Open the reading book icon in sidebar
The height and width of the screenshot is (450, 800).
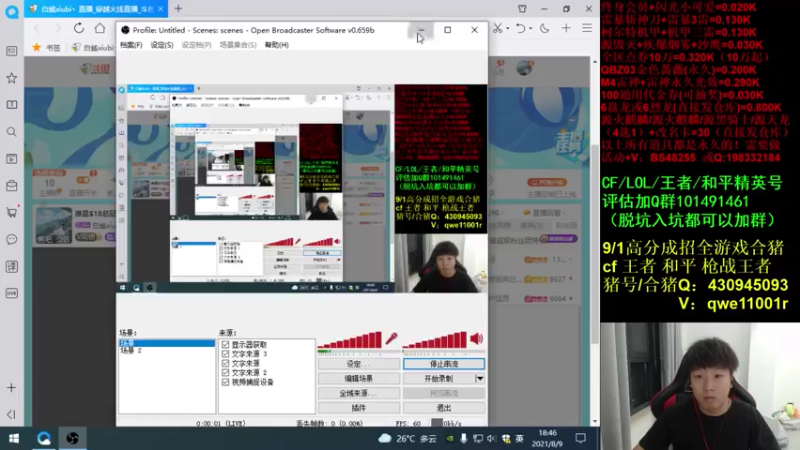coord(11,105)
